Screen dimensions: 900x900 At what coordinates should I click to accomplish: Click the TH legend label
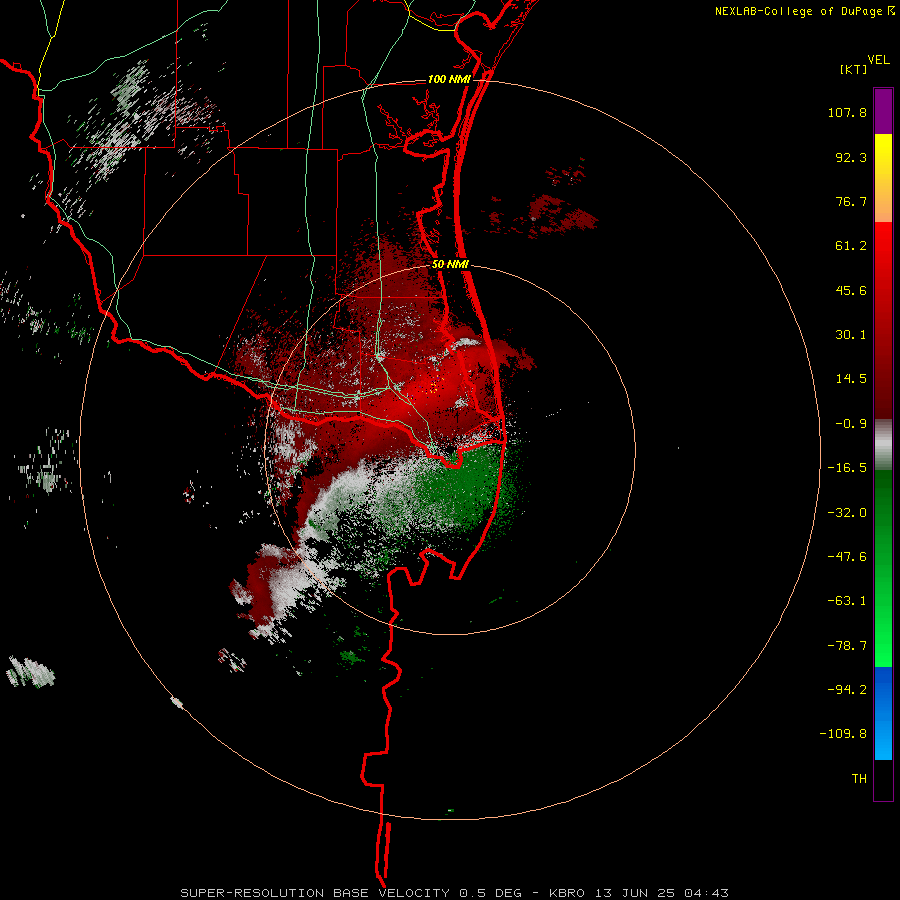pos(859,779)
